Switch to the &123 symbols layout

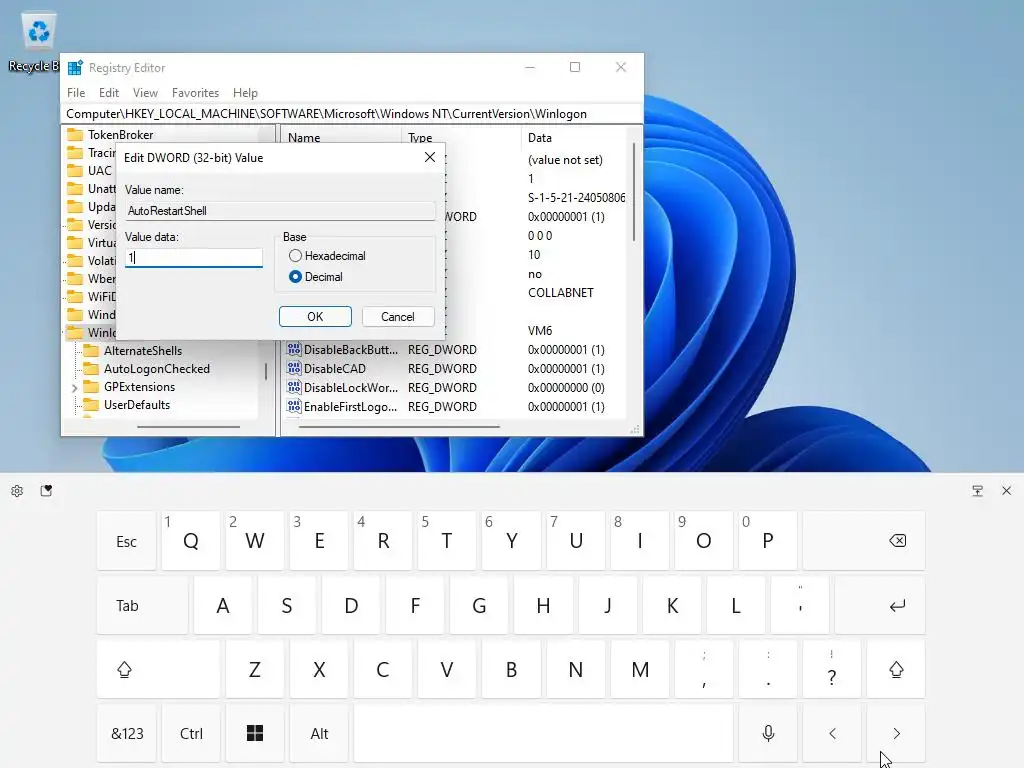click(127, 733)
